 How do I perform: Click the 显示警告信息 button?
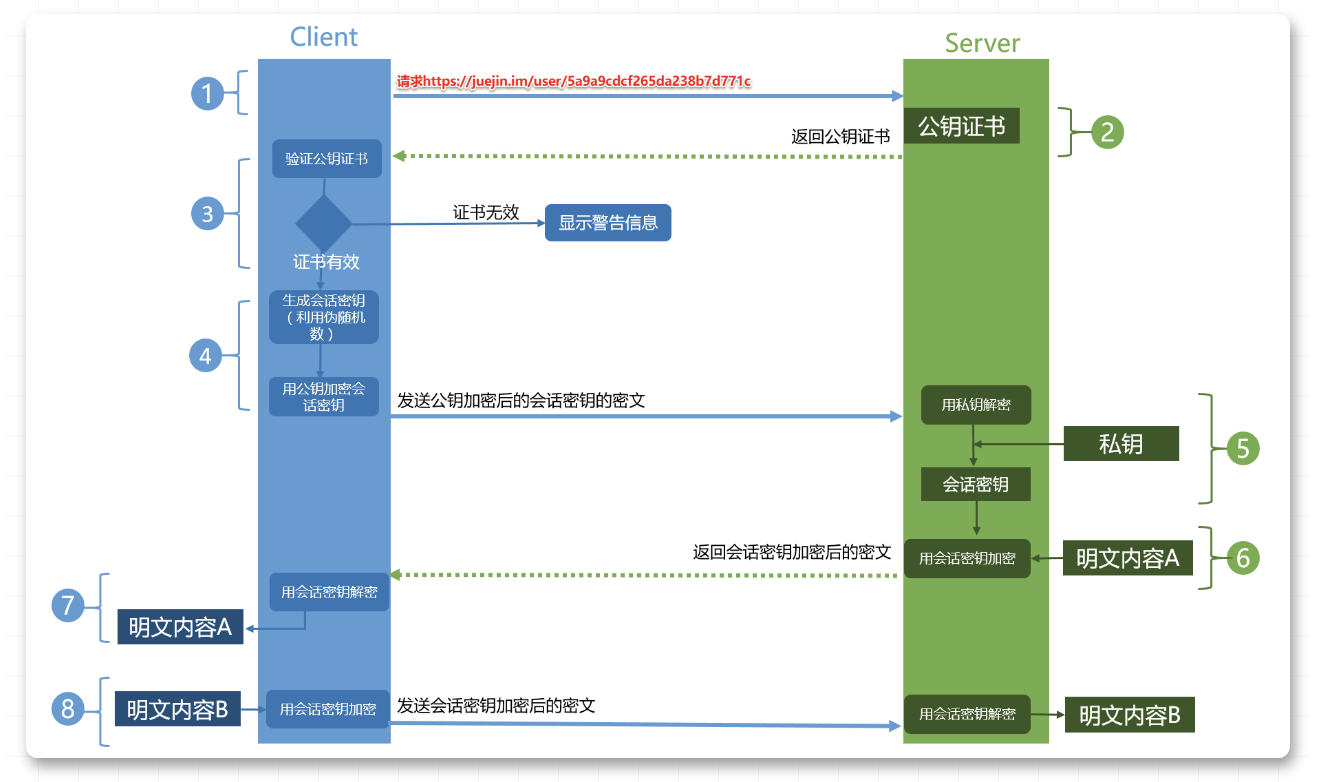pyautogui.click(x=607, y=222)
